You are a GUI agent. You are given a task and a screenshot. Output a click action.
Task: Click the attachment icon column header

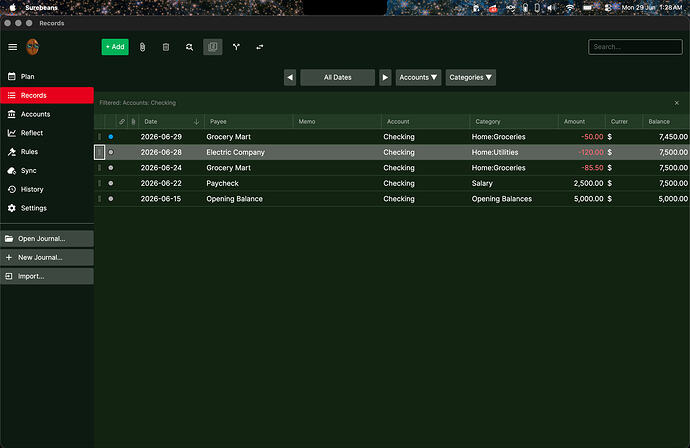(133, 121)
